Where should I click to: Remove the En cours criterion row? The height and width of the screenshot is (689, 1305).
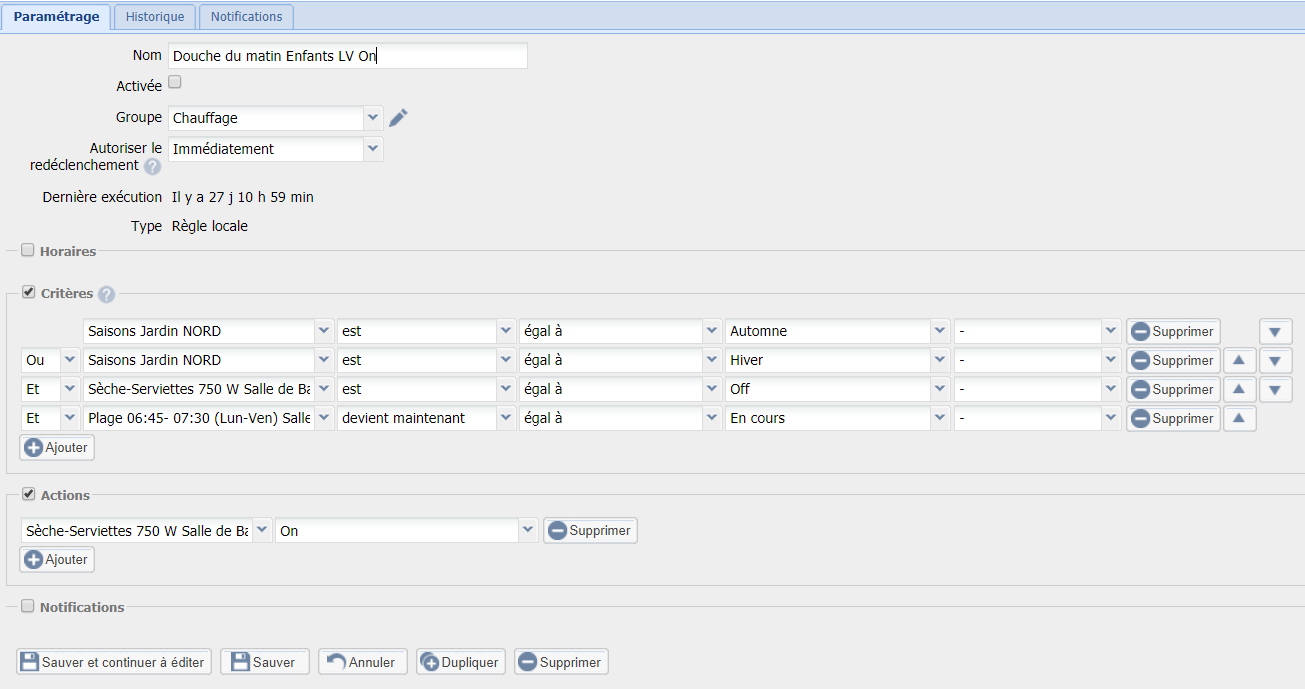1173,418
